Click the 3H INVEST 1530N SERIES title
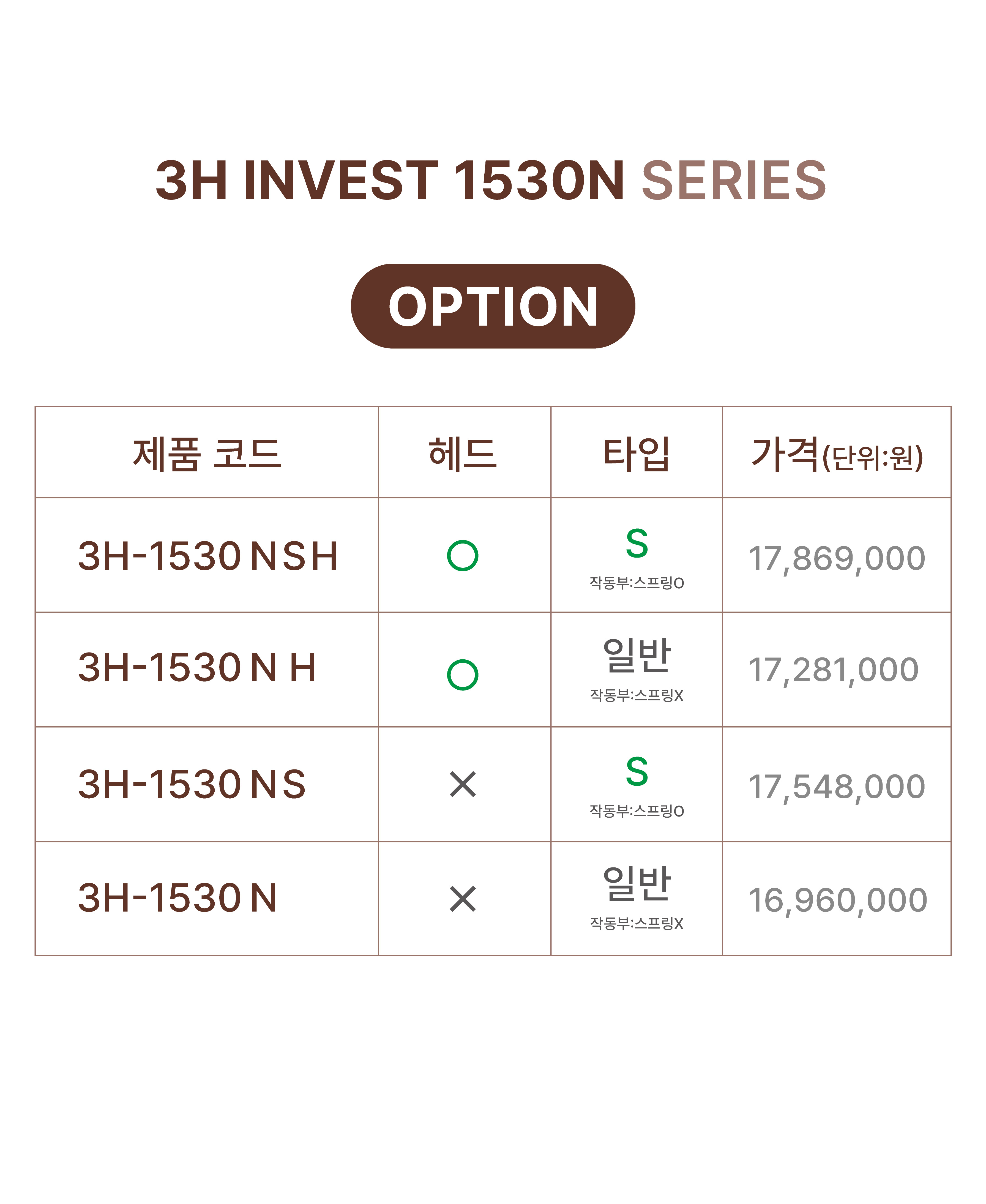The width and height of the screenshot is (986, 1204). 491,181
